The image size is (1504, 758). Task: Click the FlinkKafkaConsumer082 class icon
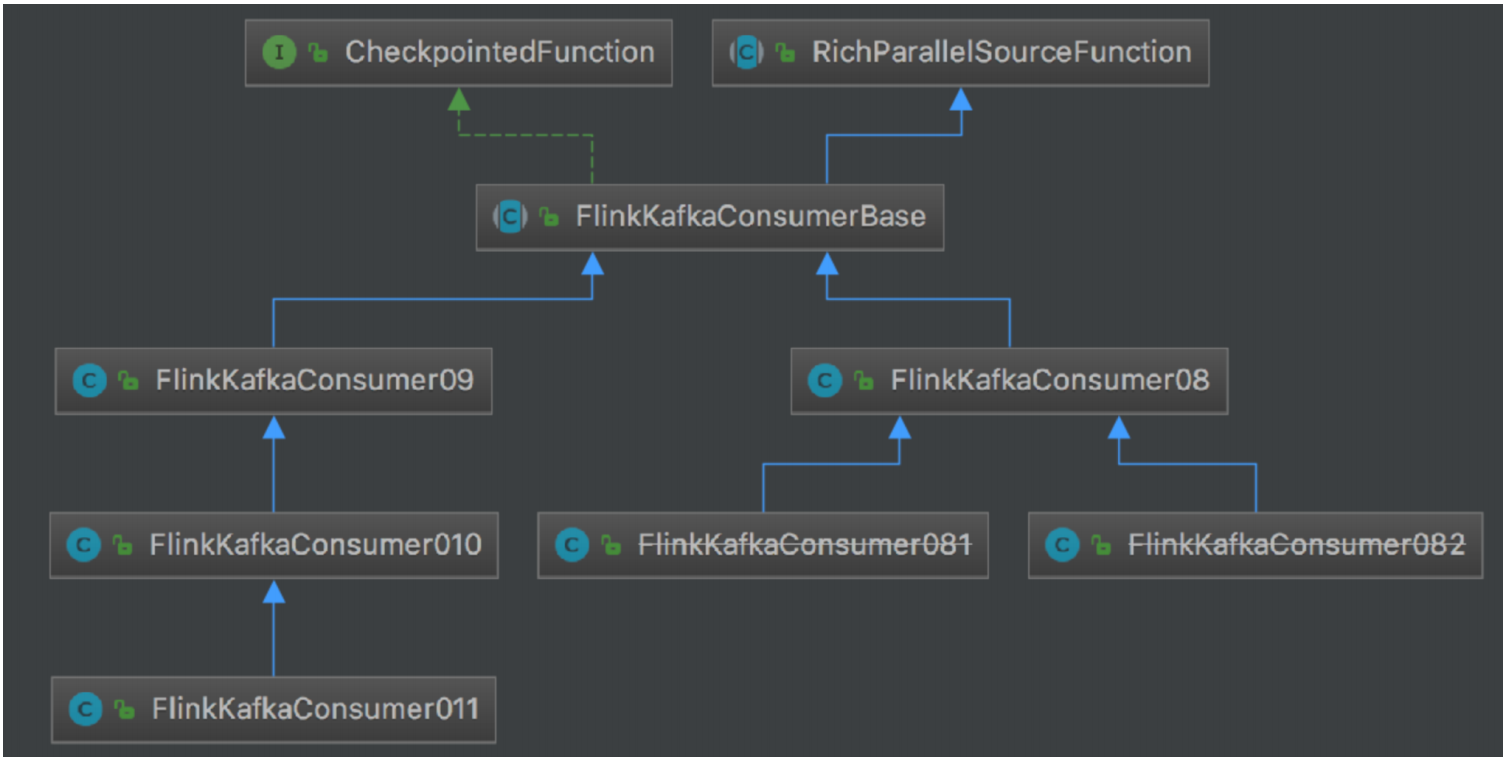point(1062,545)
